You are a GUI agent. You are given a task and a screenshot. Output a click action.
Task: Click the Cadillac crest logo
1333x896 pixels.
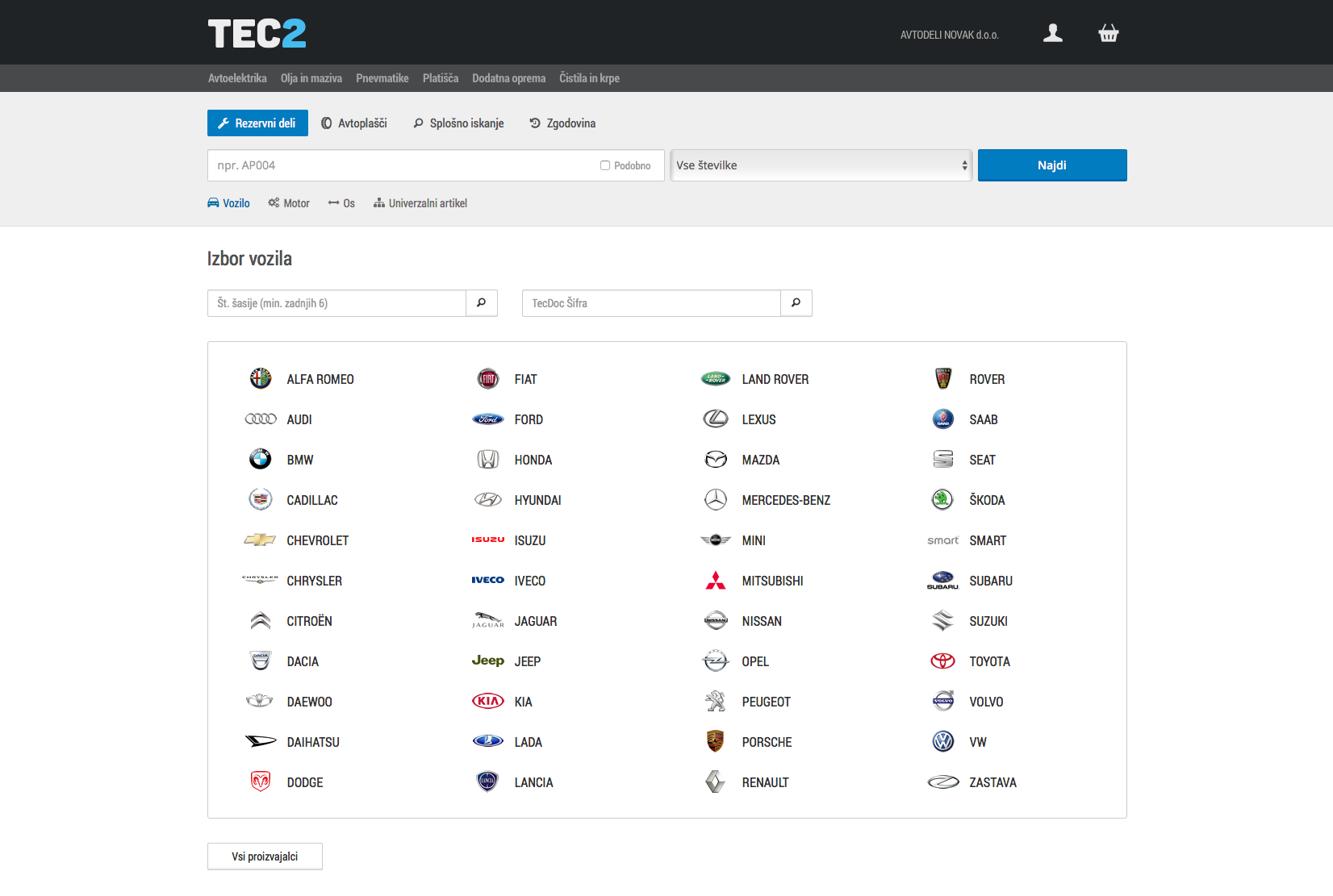click(261, 499)
